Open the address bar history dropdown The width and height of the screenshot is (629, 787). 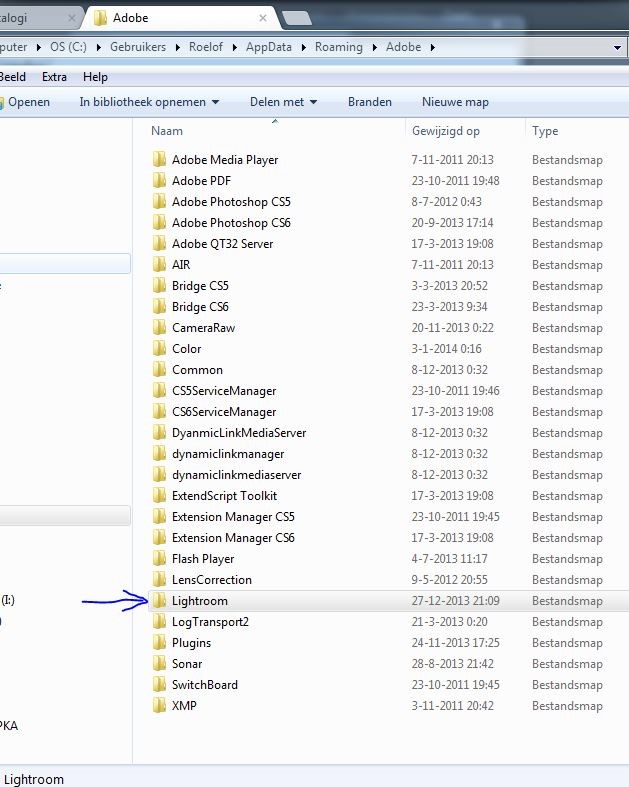click(x=617, y=48)
